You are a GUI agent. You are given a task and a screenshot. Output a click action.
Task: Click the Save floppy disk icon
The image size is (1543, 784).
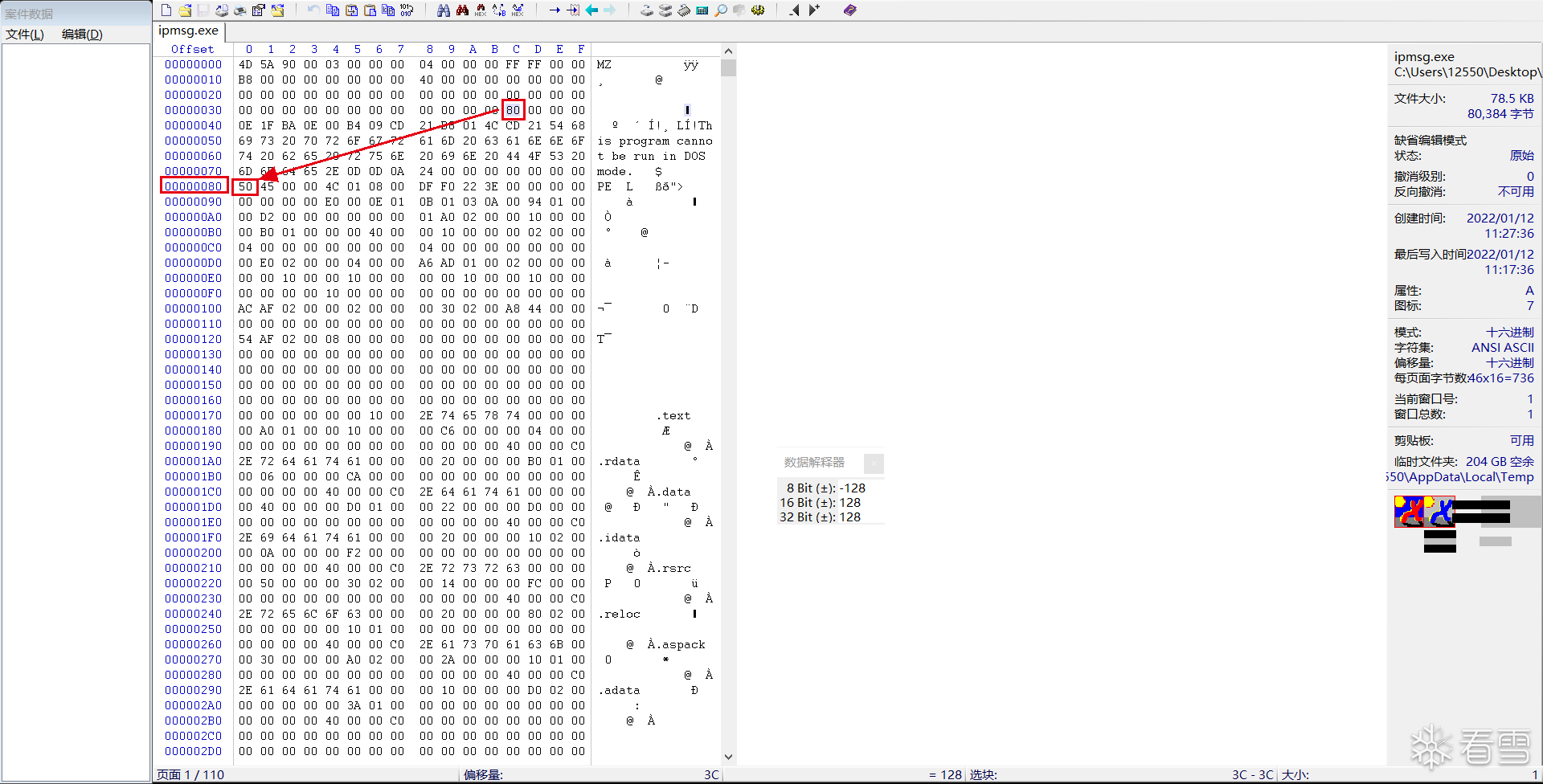point(203,10)
